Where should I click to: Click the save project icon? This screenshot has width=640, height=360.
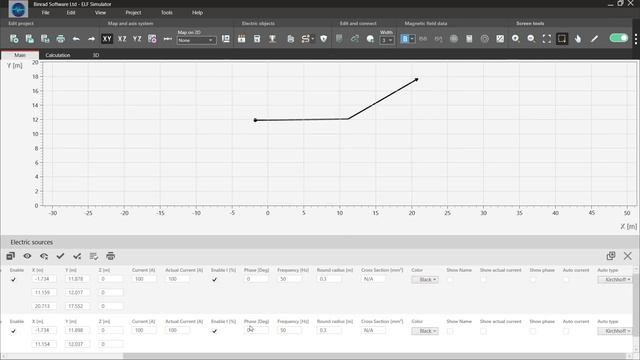coord(45,39)
